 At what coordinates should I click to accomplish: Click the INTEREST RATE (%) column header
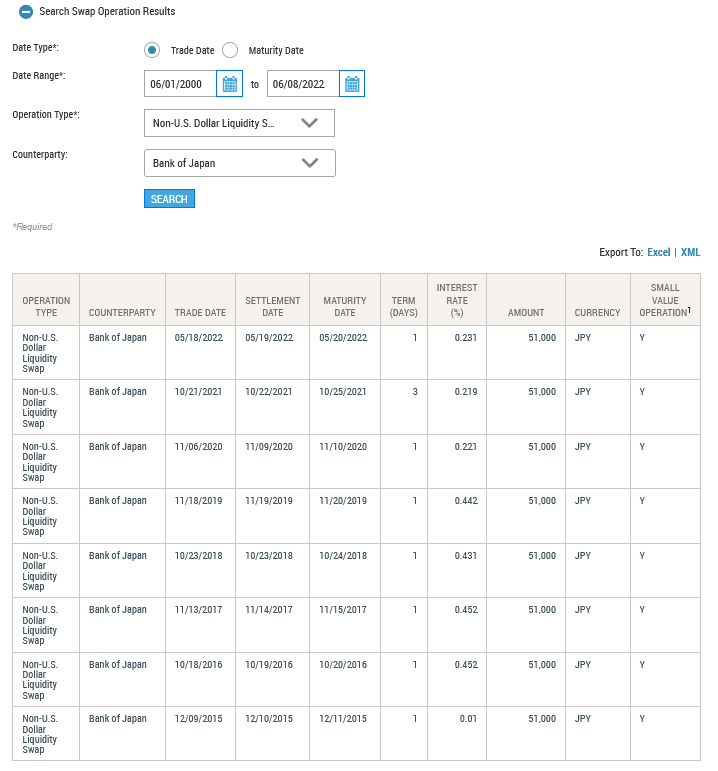point(457,300)
